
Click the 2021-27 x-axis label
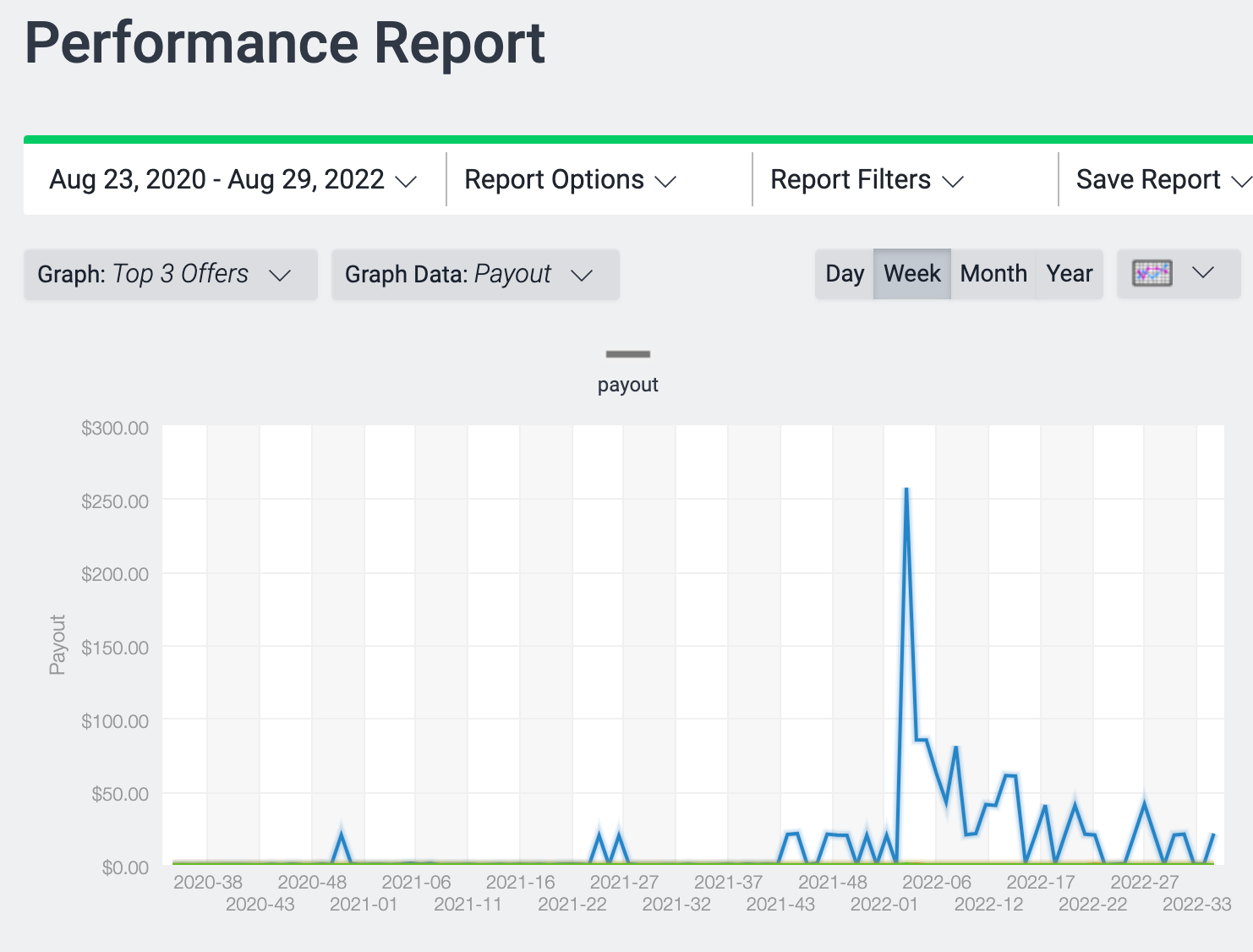pyautogui.click(x=624, y=883)
